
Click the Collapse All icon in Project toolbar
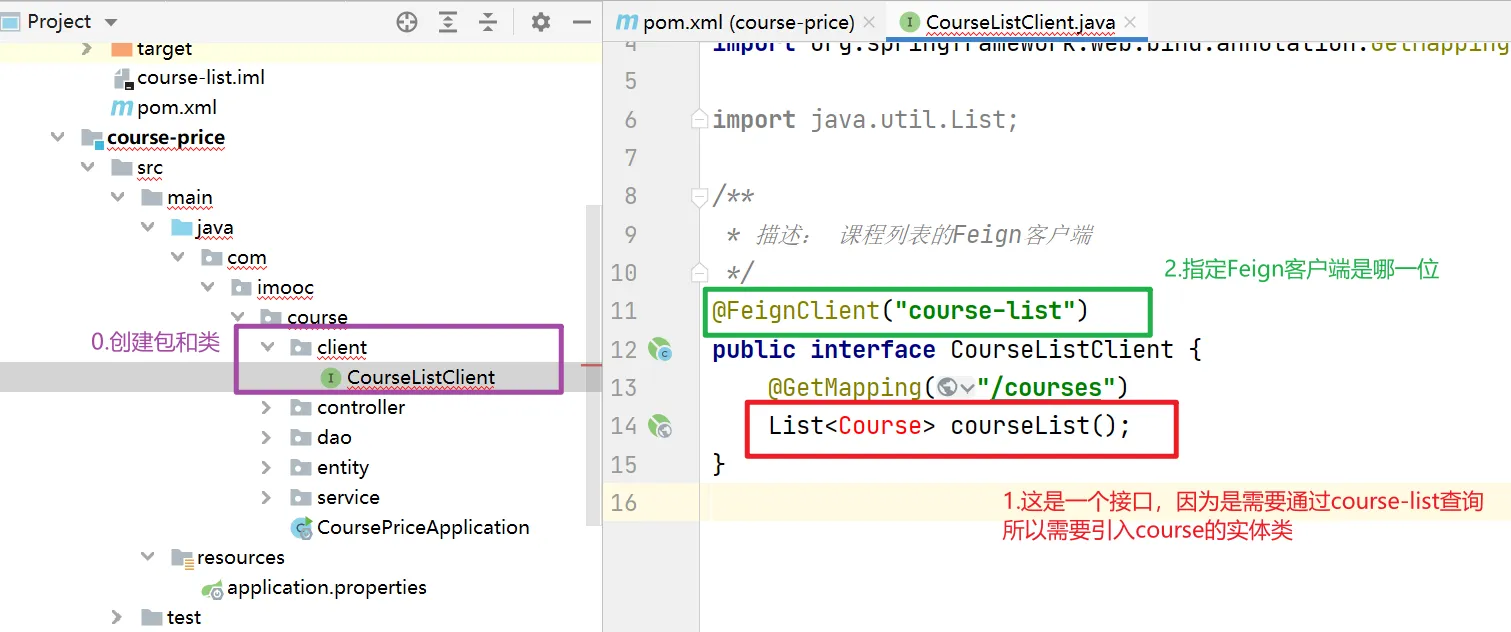click(x=488, y=22)
